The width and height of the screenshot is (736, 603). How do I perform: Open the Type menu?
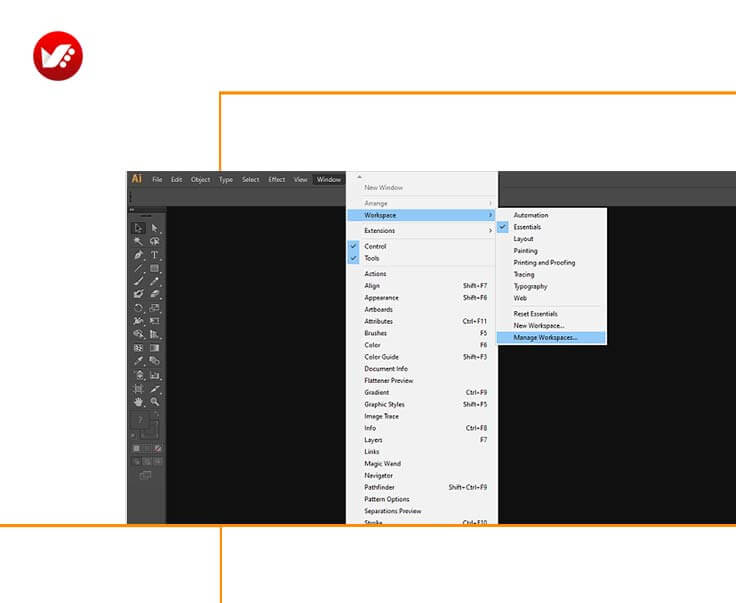click(x=226, y=180)
